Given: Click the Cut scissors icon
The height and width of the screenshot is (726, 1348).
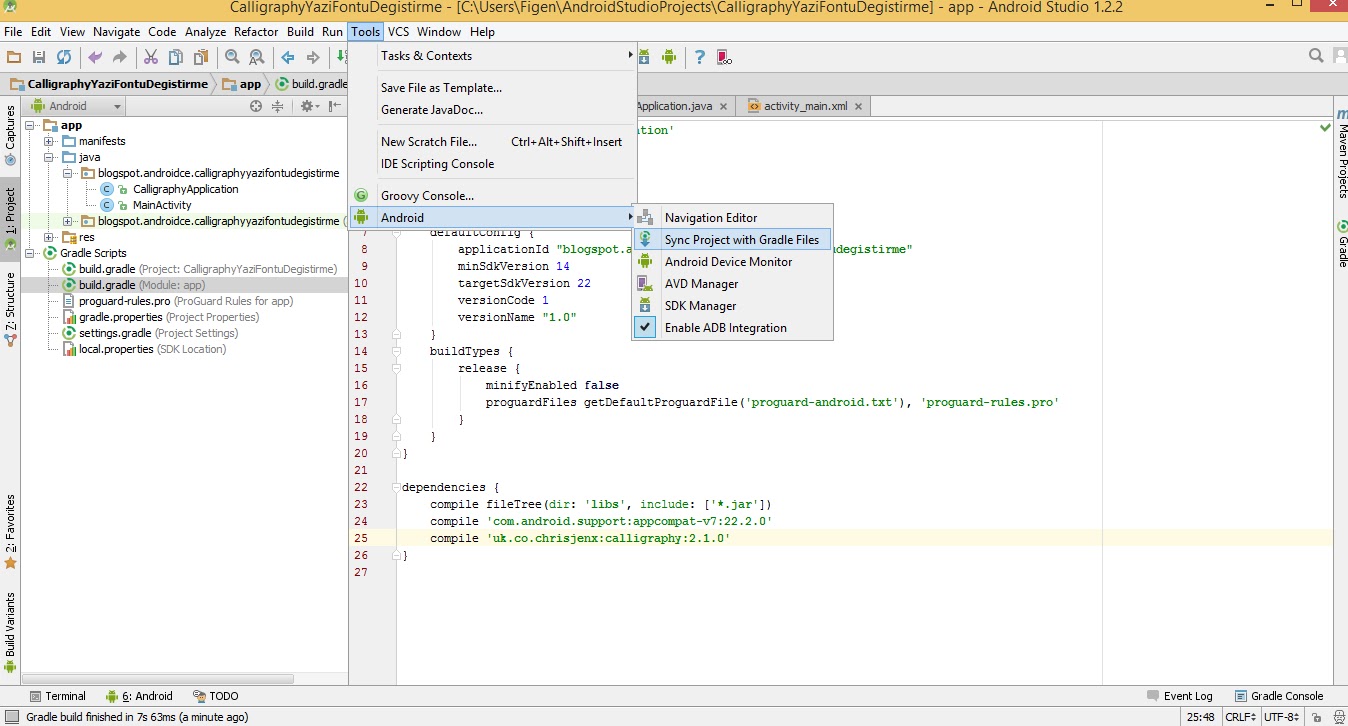Looking at the screenshot, I should click(x=151, y=58).
